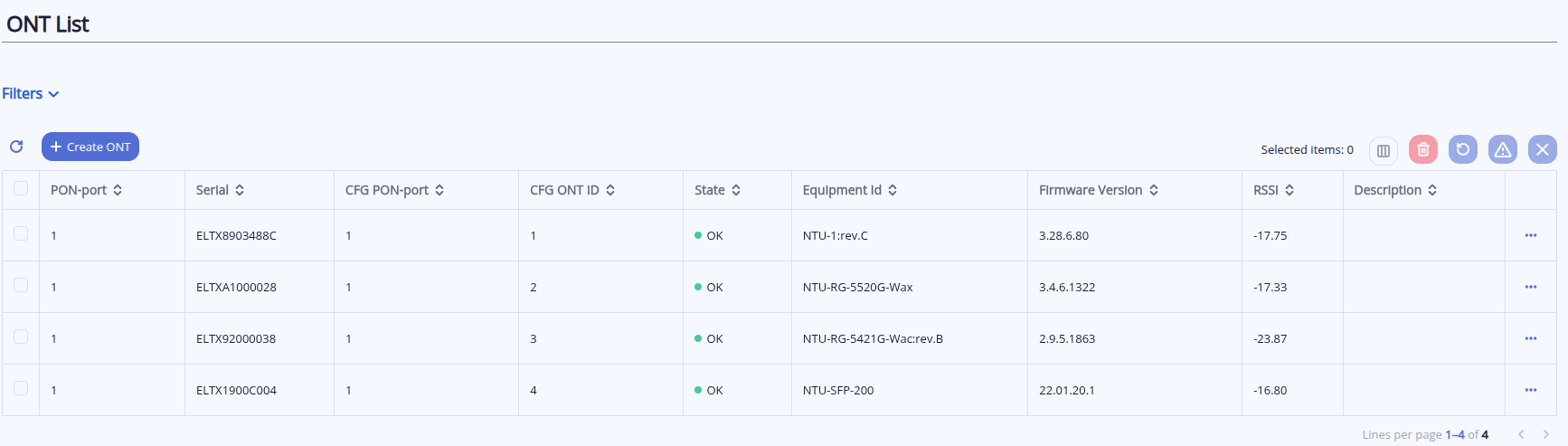Toggle the select-all header checkbox
The height and width of the screenshot is (446, 1568).
click(x=21, y=188)
